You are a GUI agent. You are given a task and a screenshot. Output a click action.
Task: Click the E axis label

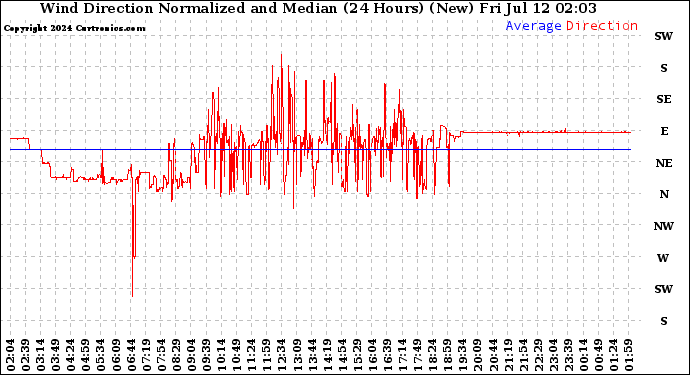pyautogui.click(x=664, y=131)
